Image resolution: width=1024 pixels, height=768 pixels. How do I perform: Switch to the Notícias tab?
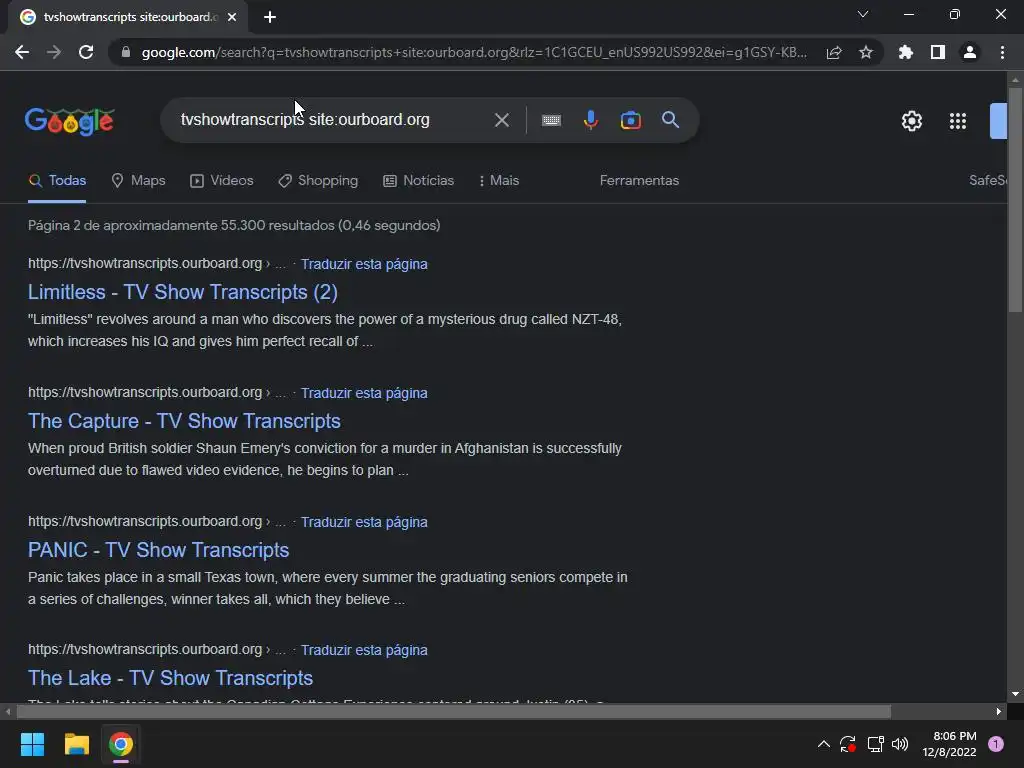coord(419,180)
